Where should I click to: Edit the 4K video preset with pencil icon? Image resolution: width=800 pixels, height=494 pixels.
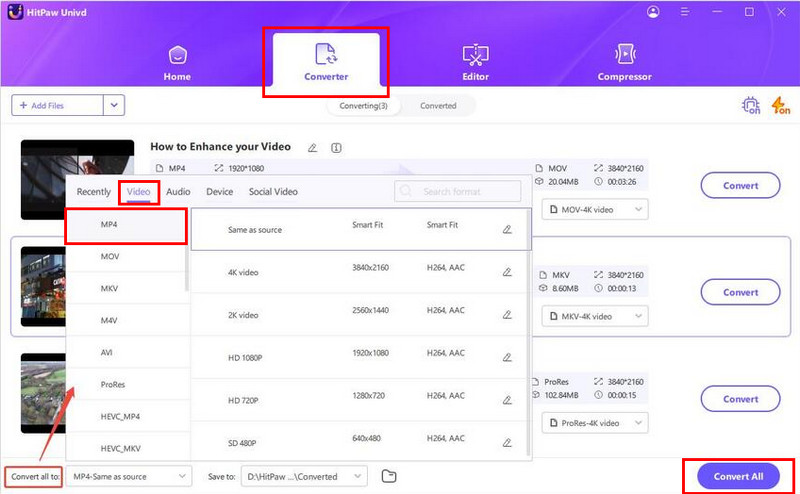pyautogui.click(x=507, y=272)
